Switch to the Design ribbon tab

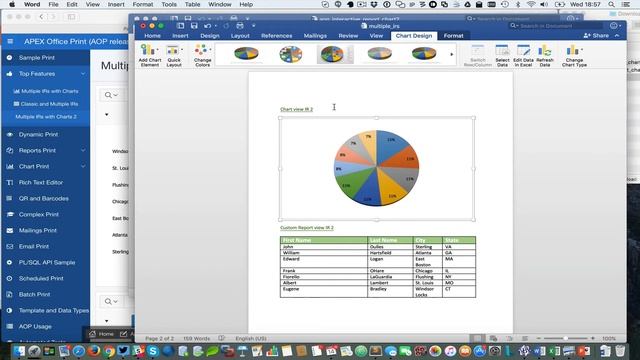[210, 36]
